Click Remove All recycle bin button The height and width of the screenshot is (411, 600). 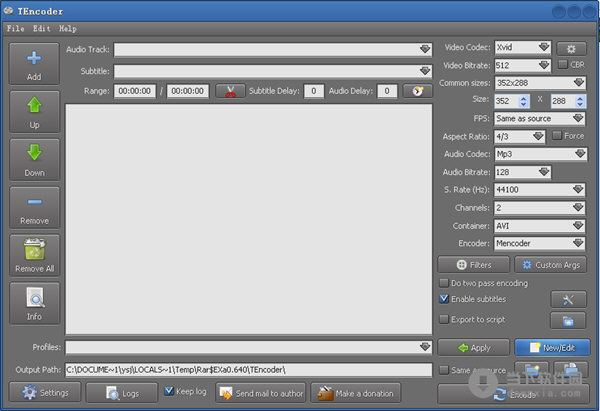click(x=34, y=255)
